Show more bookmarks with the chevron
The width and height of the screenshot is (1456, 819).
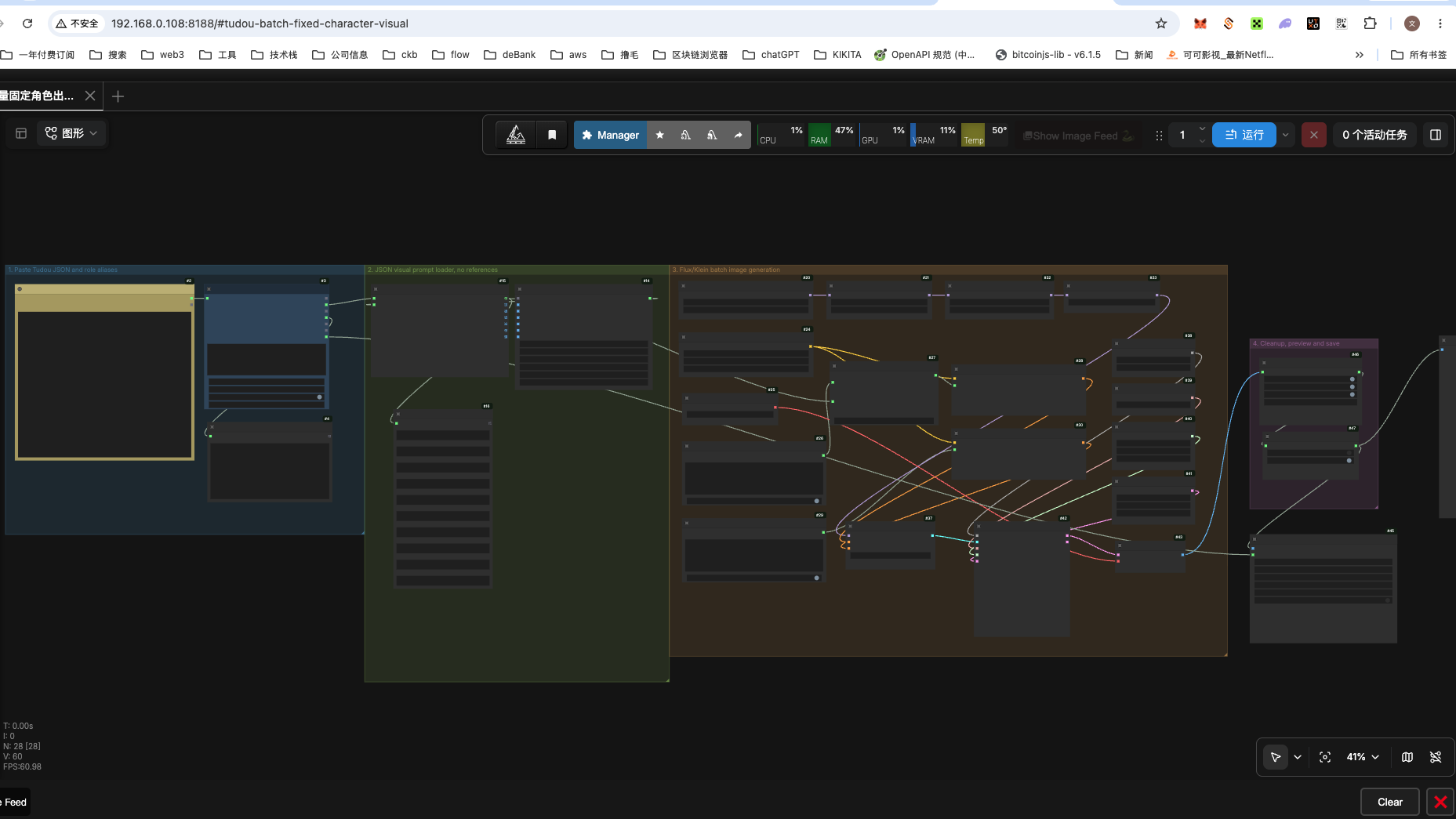1360,55
